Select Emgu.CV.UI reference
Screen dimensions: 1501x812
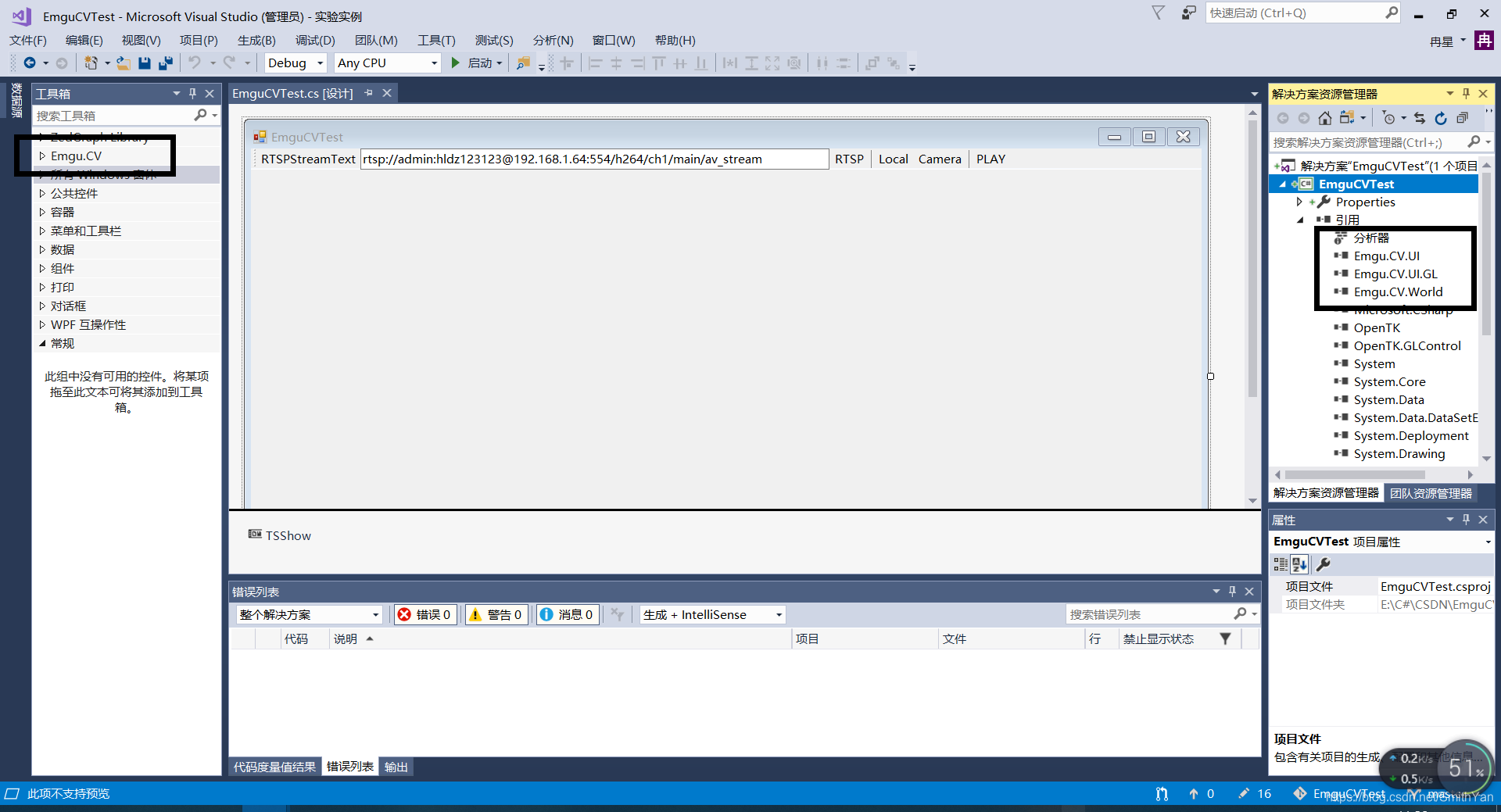(x=1386, y=256)
